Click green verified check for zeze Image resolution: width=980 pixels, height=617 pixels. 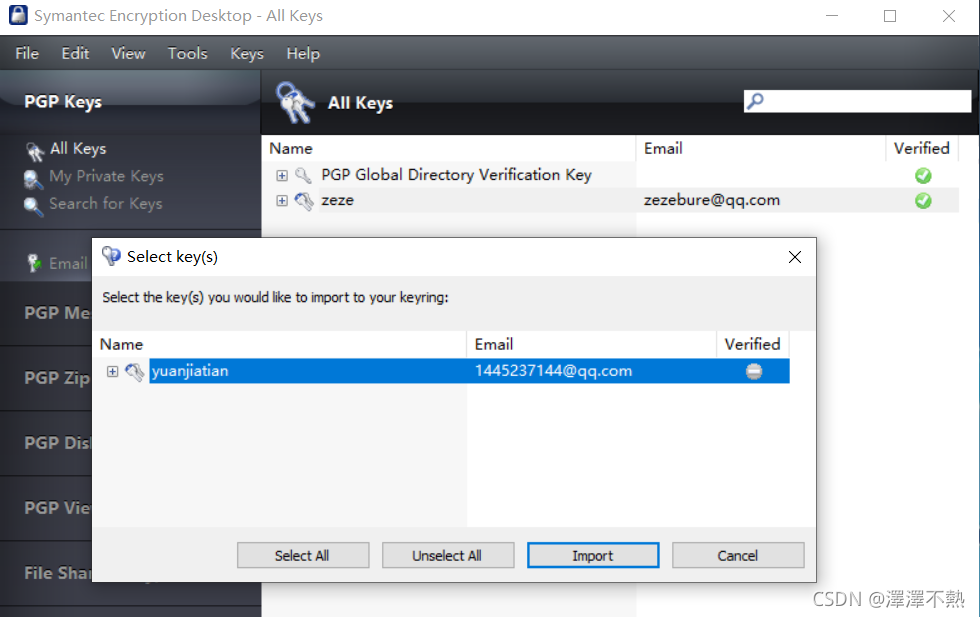(x=923, y=201)
